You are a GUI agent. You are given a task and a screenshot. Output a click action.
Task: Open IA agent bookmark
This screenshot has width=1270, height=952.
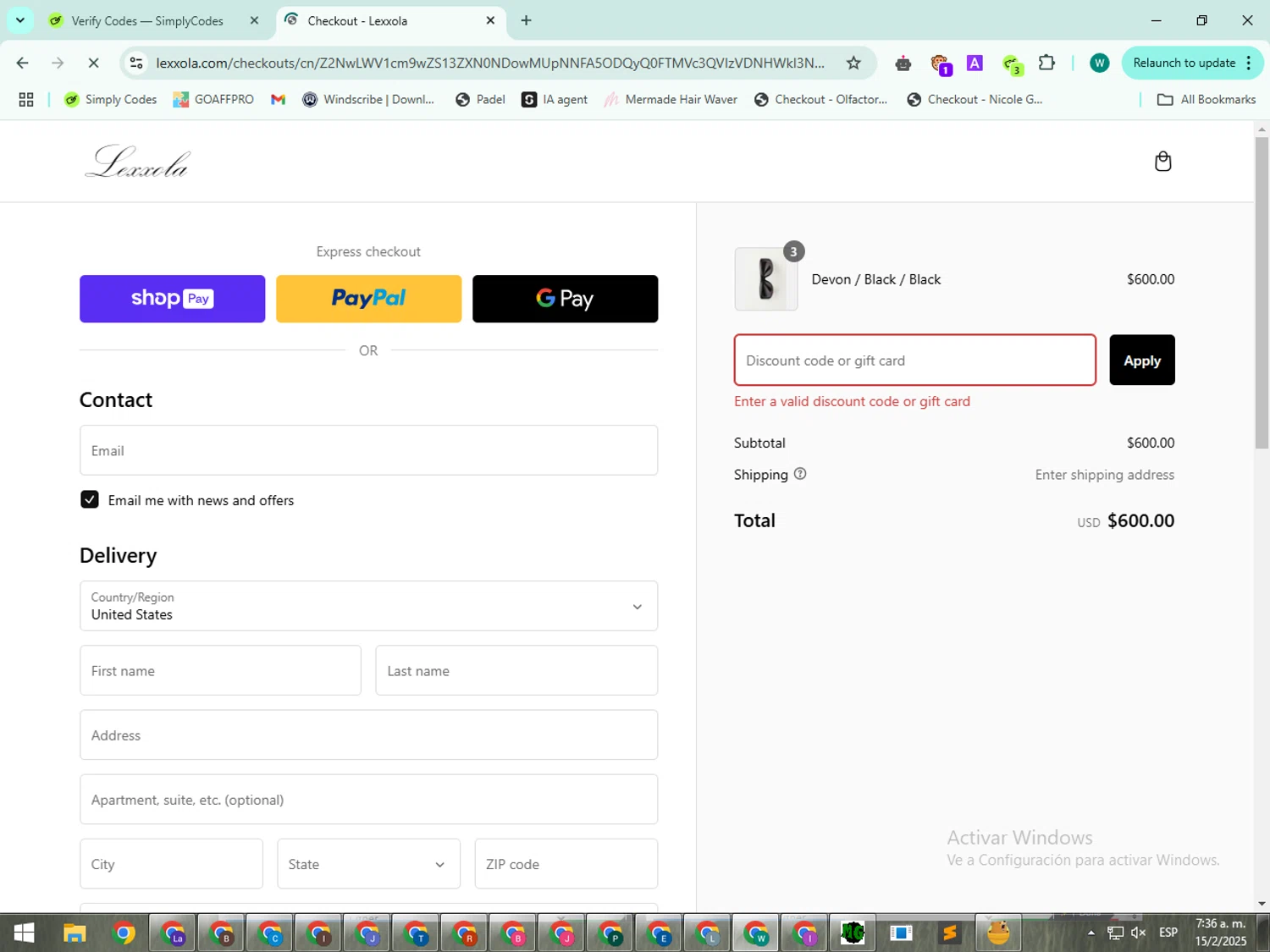[555, 100]
